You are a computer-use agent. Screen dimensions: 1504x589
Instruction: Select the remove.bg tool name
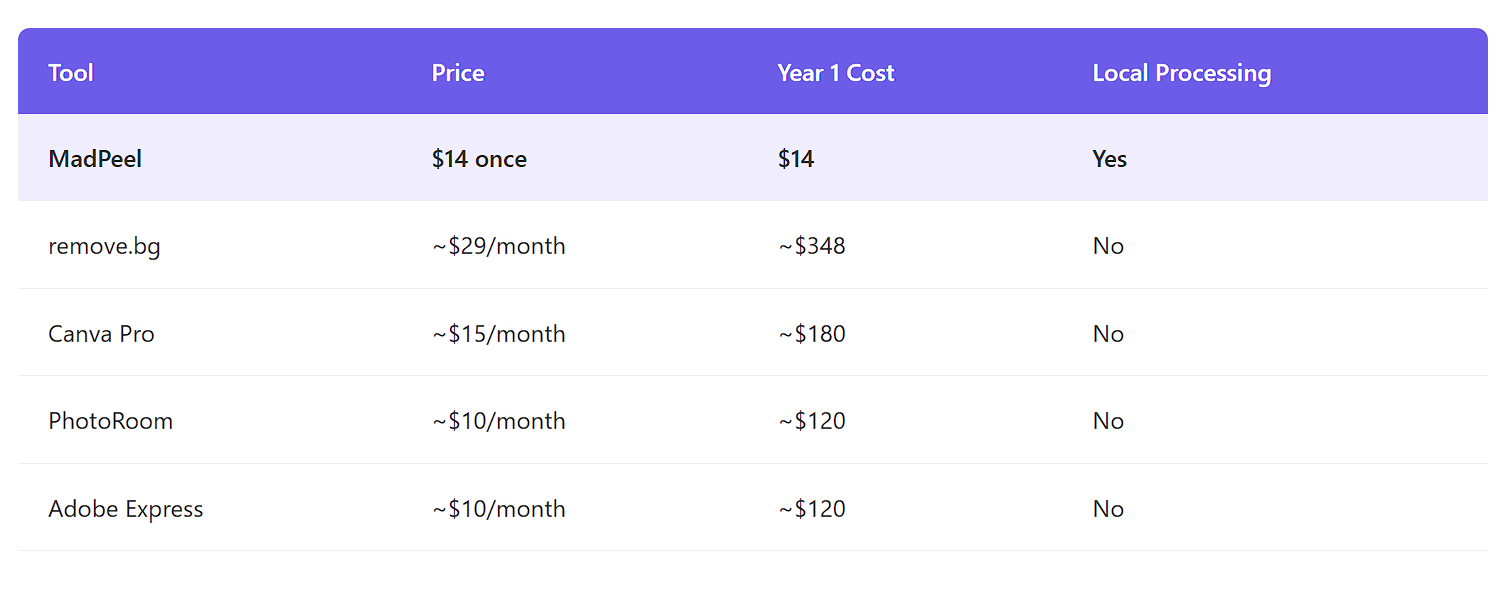click(104, 246)
